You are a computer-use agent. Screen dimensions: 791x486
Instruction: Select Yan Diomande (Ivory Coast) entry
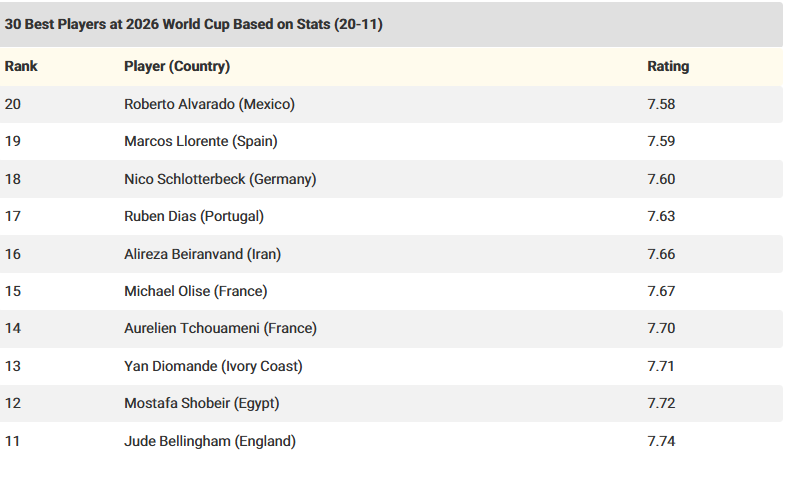[213, 366]
